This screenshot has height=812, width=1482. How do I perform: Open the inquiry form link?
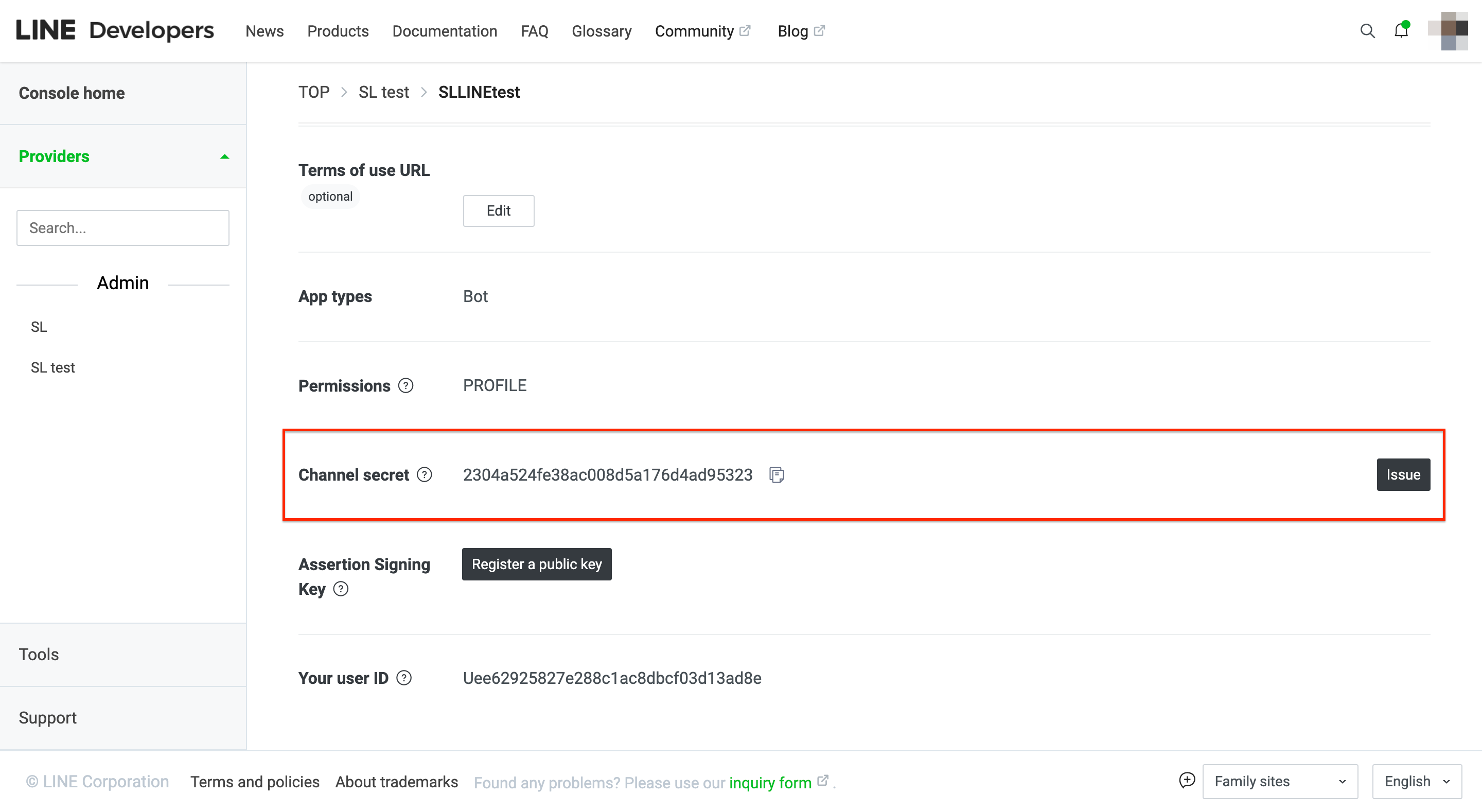coord(770,783)
